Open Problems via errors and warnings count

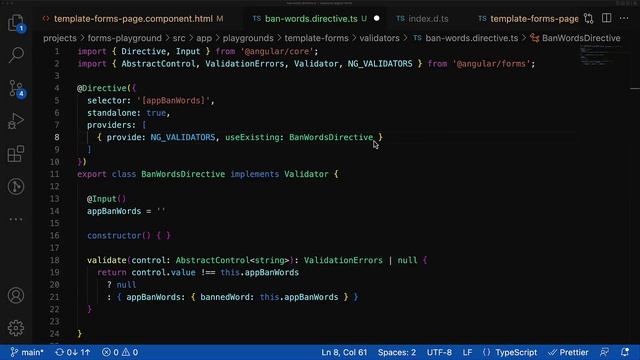pos(120,352)
